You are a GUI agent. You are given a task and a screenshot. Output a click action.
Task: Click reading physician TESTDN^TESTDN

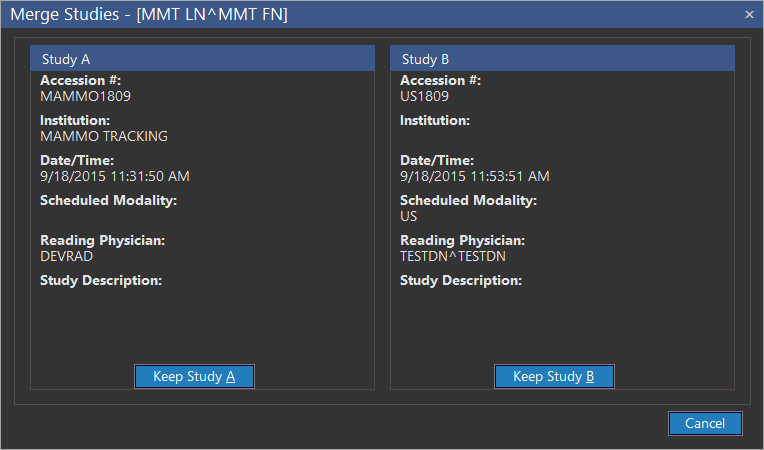[453, 256]
